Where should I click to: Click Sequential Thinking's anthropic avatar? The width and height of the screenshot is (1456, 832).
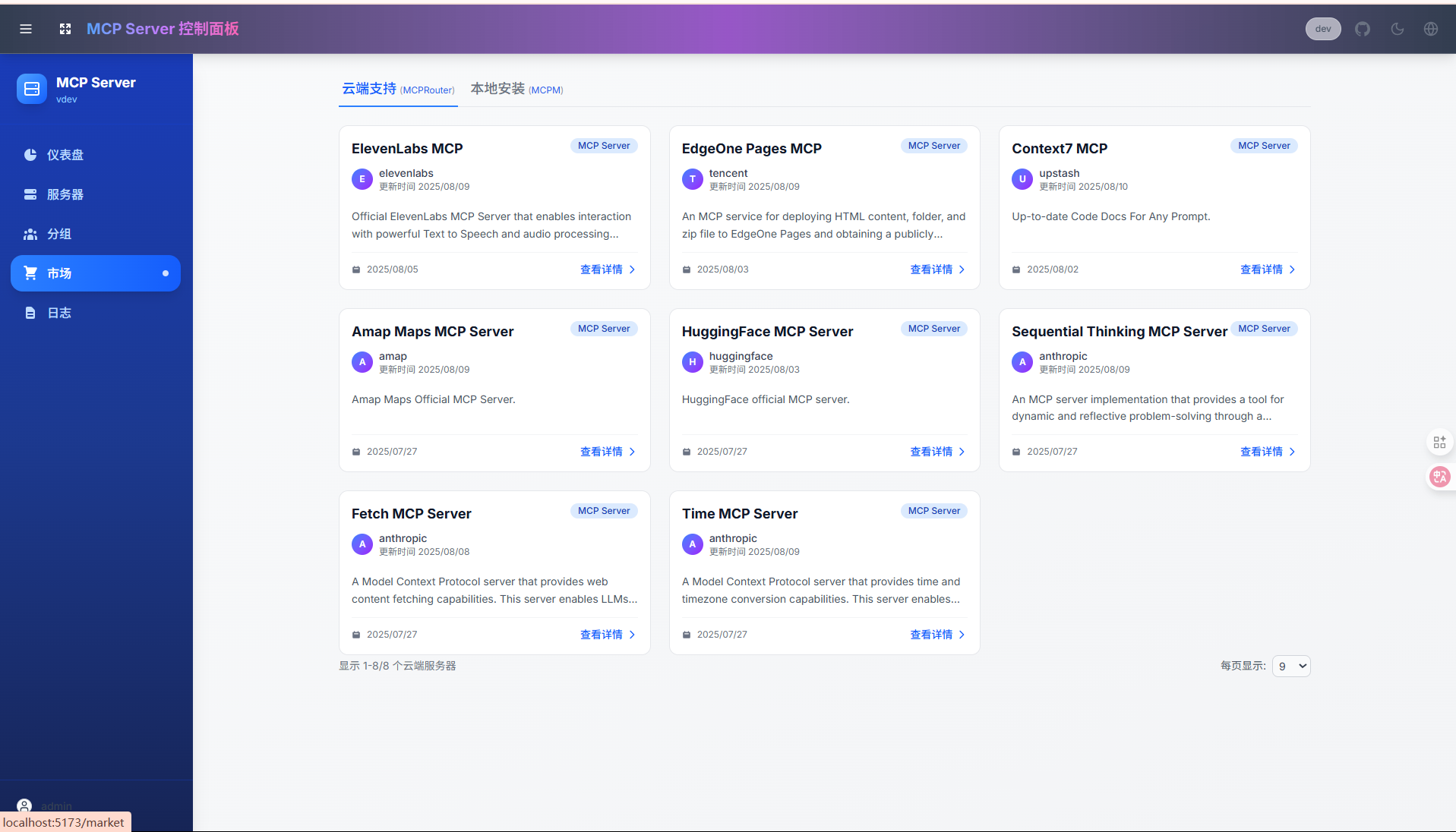point(1022,362)
